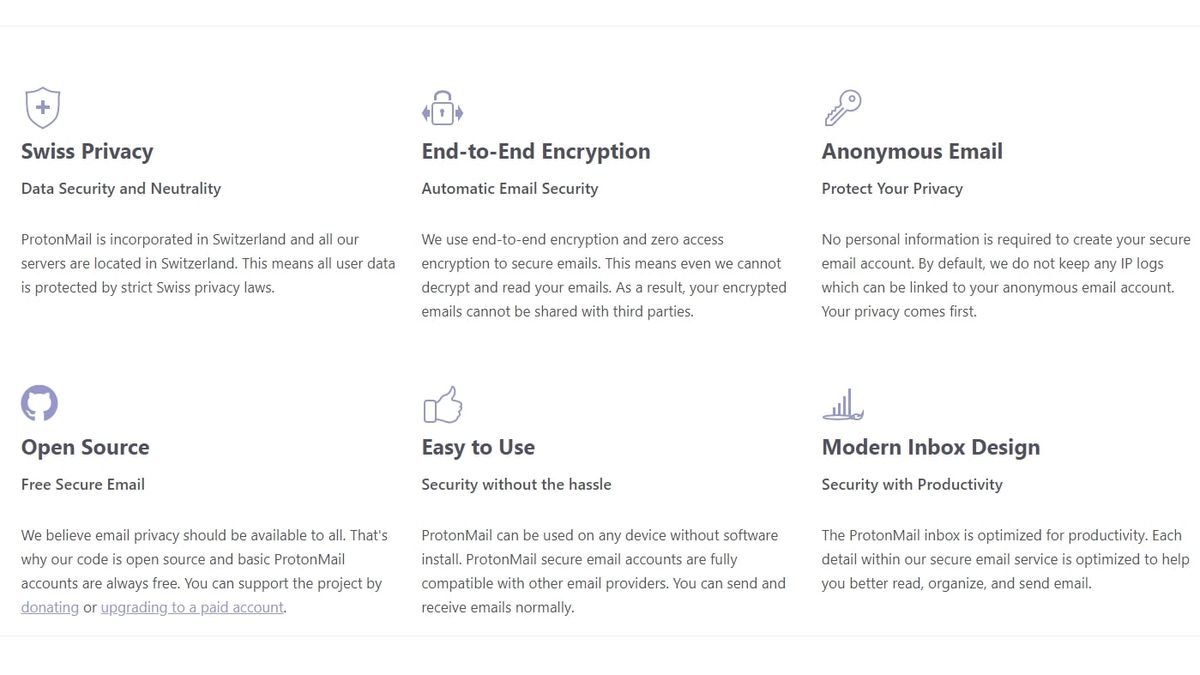Click the key icon above Anonymous Email
1200x675 pixels.
842,105
